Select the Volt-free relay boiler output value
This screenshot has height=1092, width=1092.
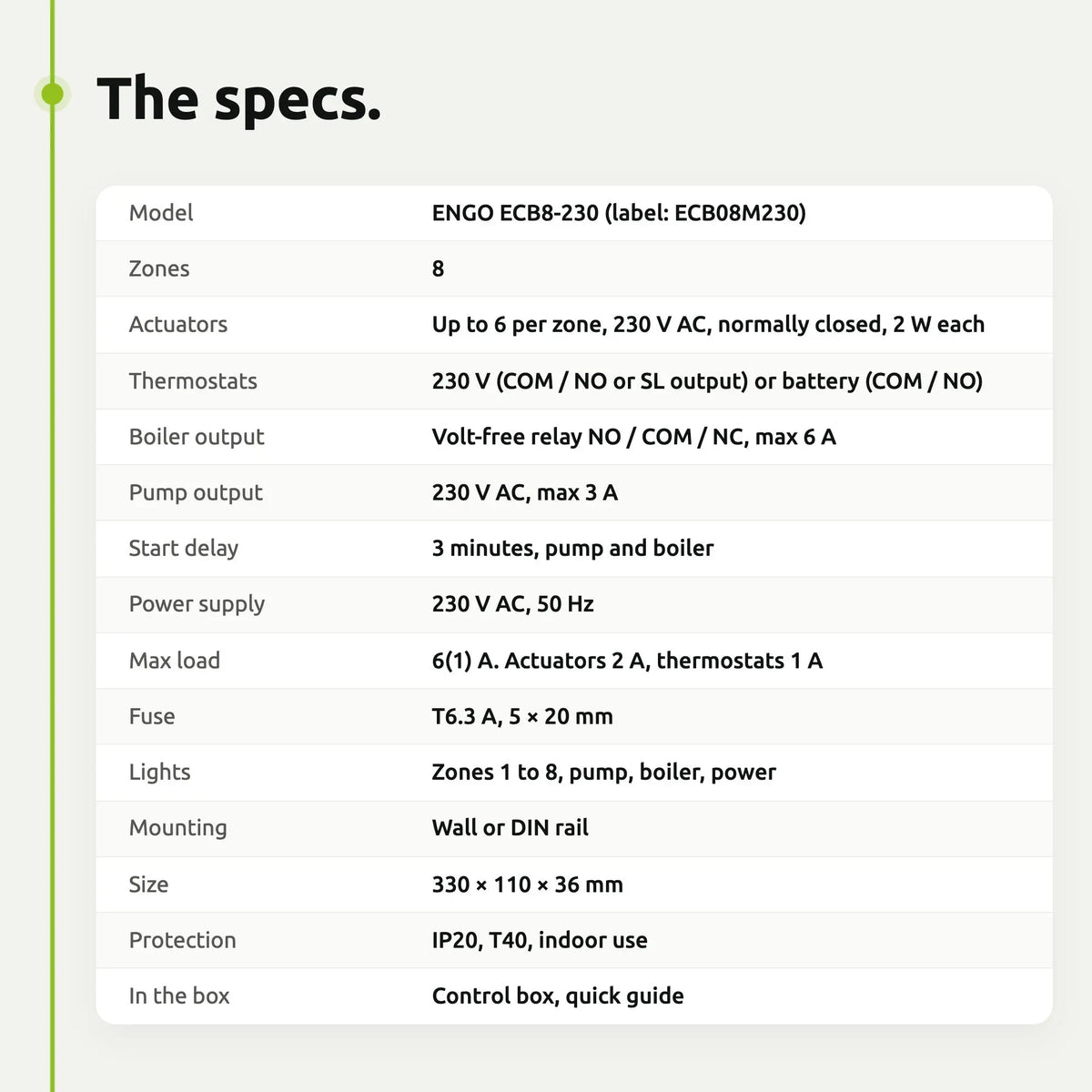point(633,437)
